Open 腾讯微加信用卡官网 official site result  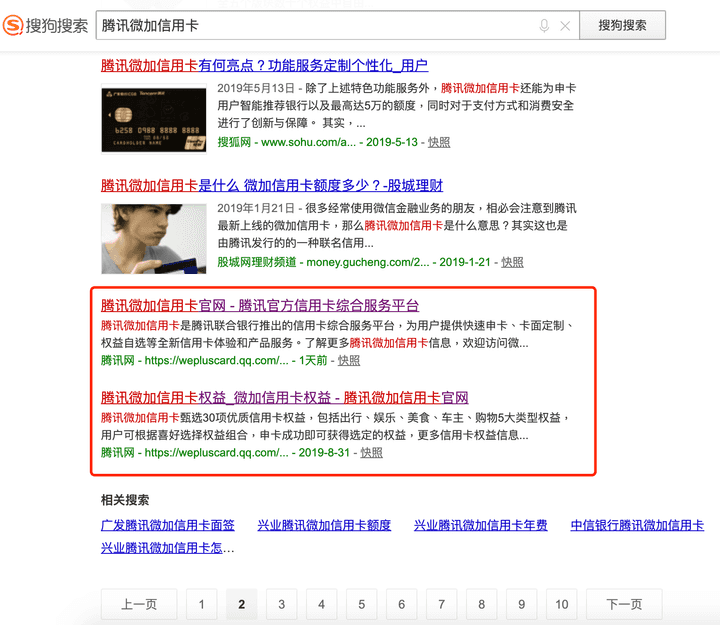coord(260,305)
